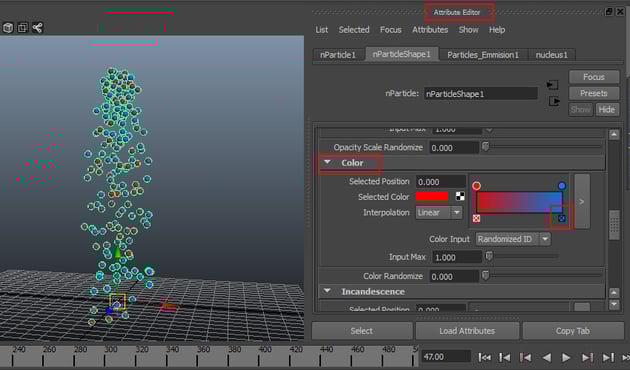
Task: Click the current frame field showing 47.00
Action: tap(446, 357)
